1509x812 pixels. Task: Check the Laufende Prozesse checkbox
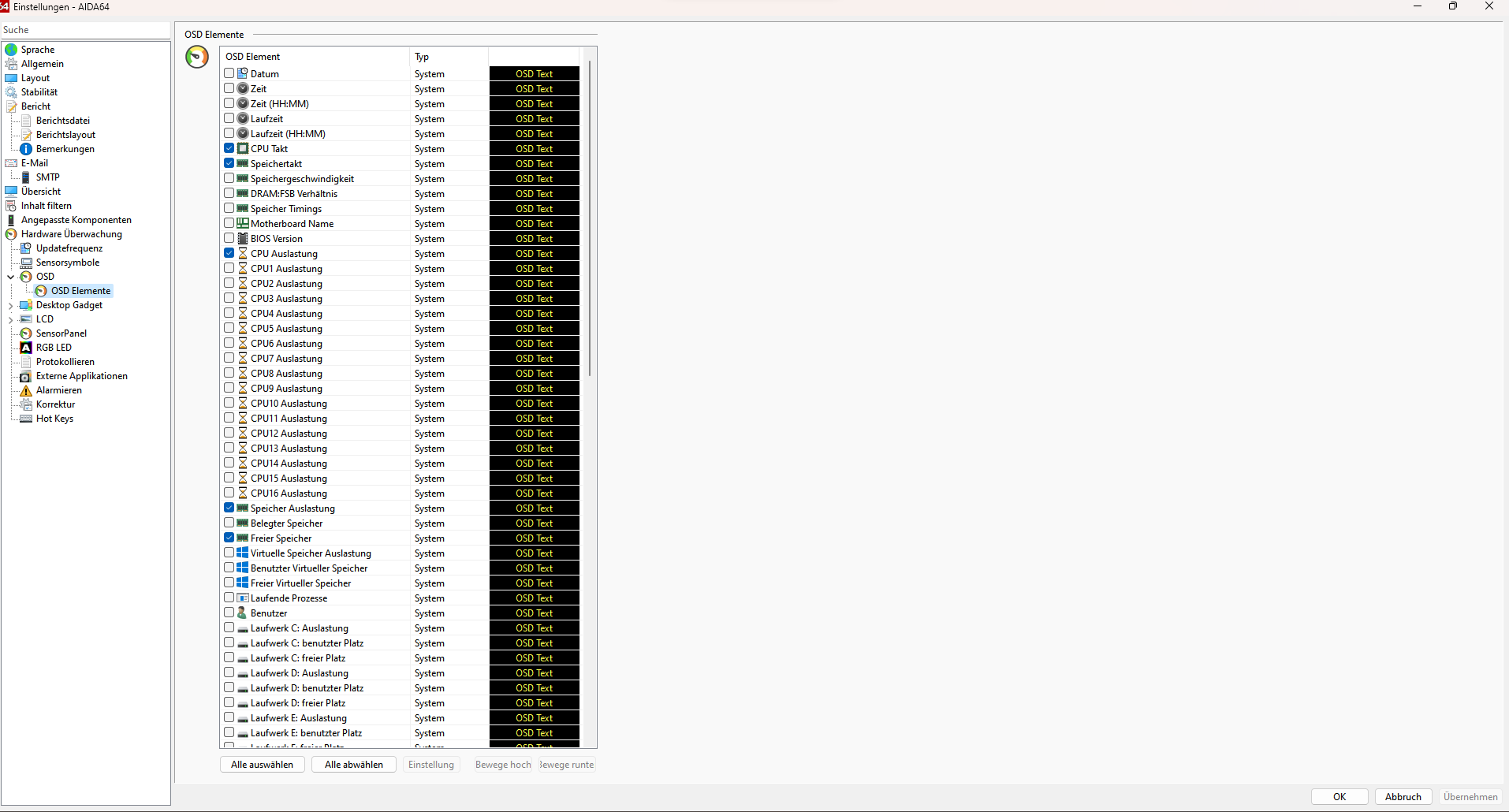point(229,598)
